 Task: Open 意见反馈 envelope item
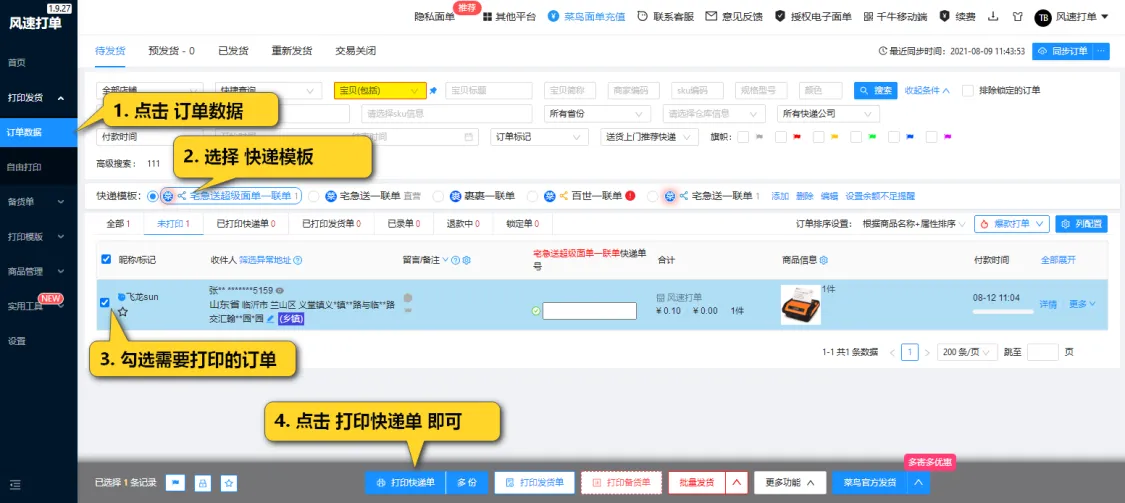click(x=734, y=16)
